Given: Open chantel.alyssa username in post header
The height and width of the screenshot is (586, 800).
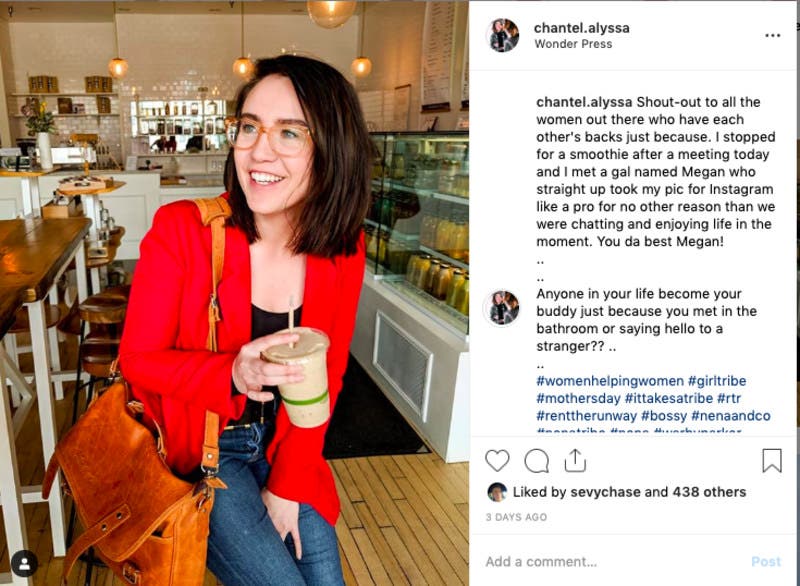Looking at the screenshot, I should tap(582, 28).
